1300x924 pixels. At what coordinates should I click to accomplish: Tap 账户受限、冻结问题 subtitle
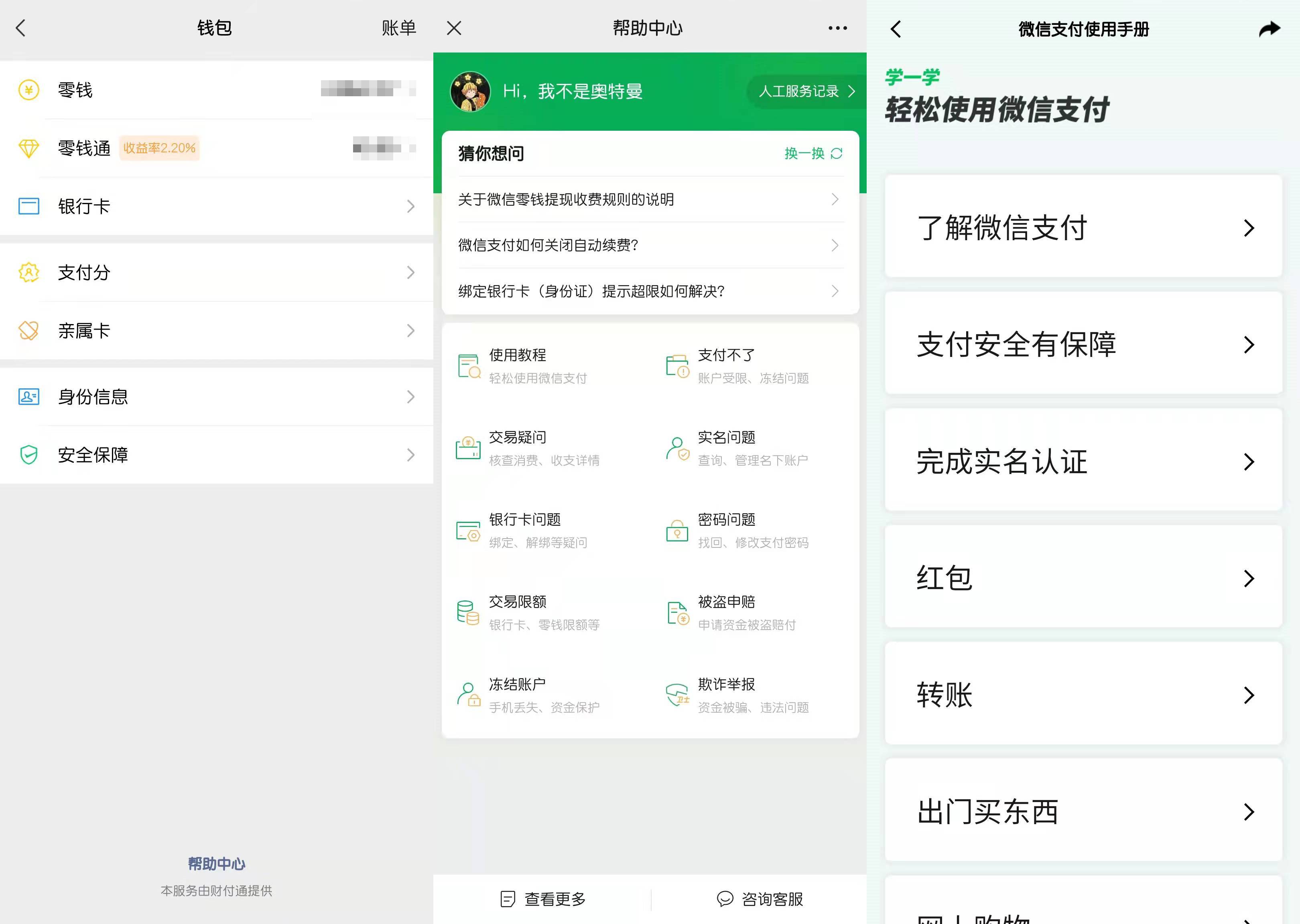(754, 378)
